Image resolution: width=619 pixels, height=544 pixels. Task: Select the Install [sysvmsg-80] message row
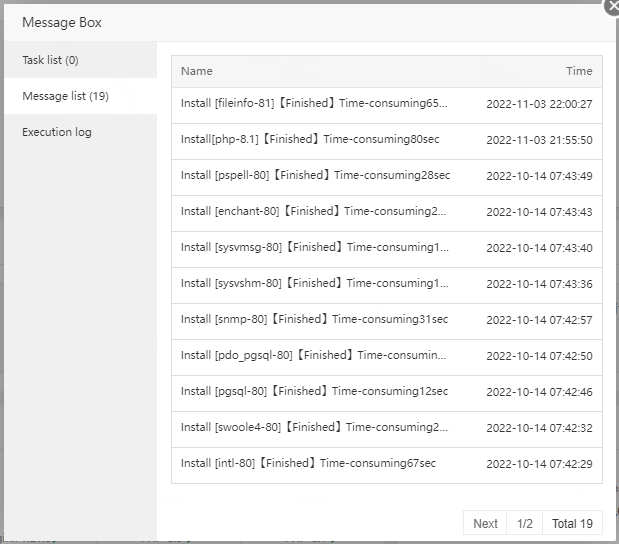pos(315,247)
